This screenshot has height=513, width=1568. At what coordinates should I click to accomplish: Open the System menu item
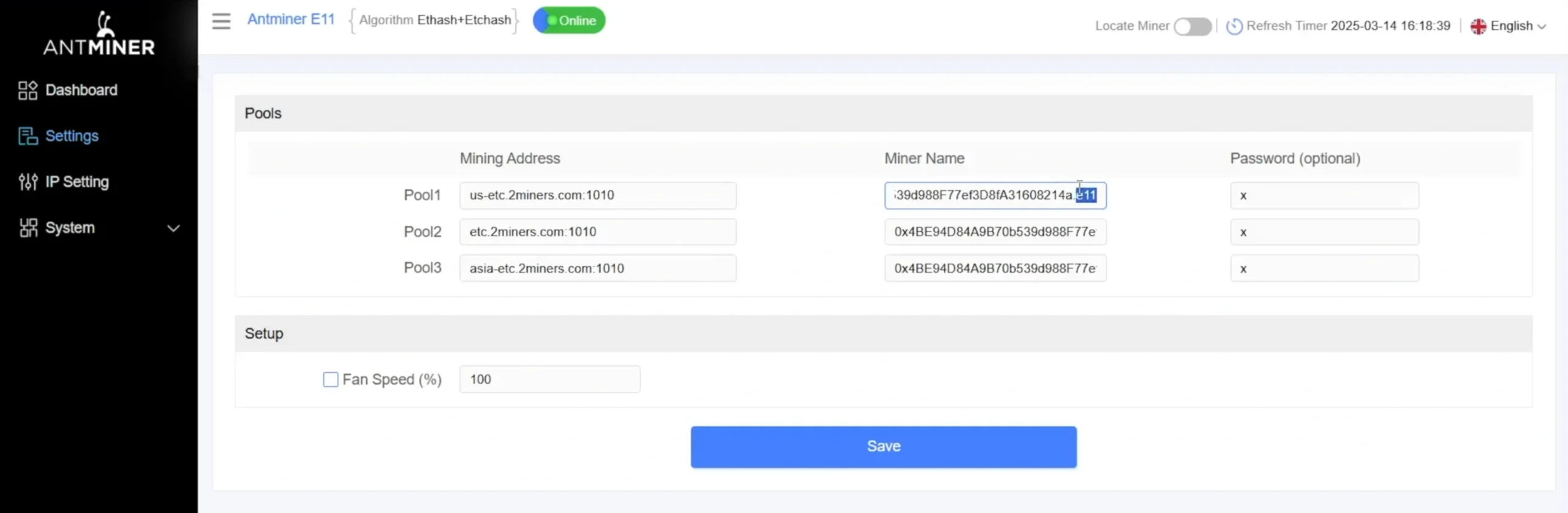pos(70,228)
